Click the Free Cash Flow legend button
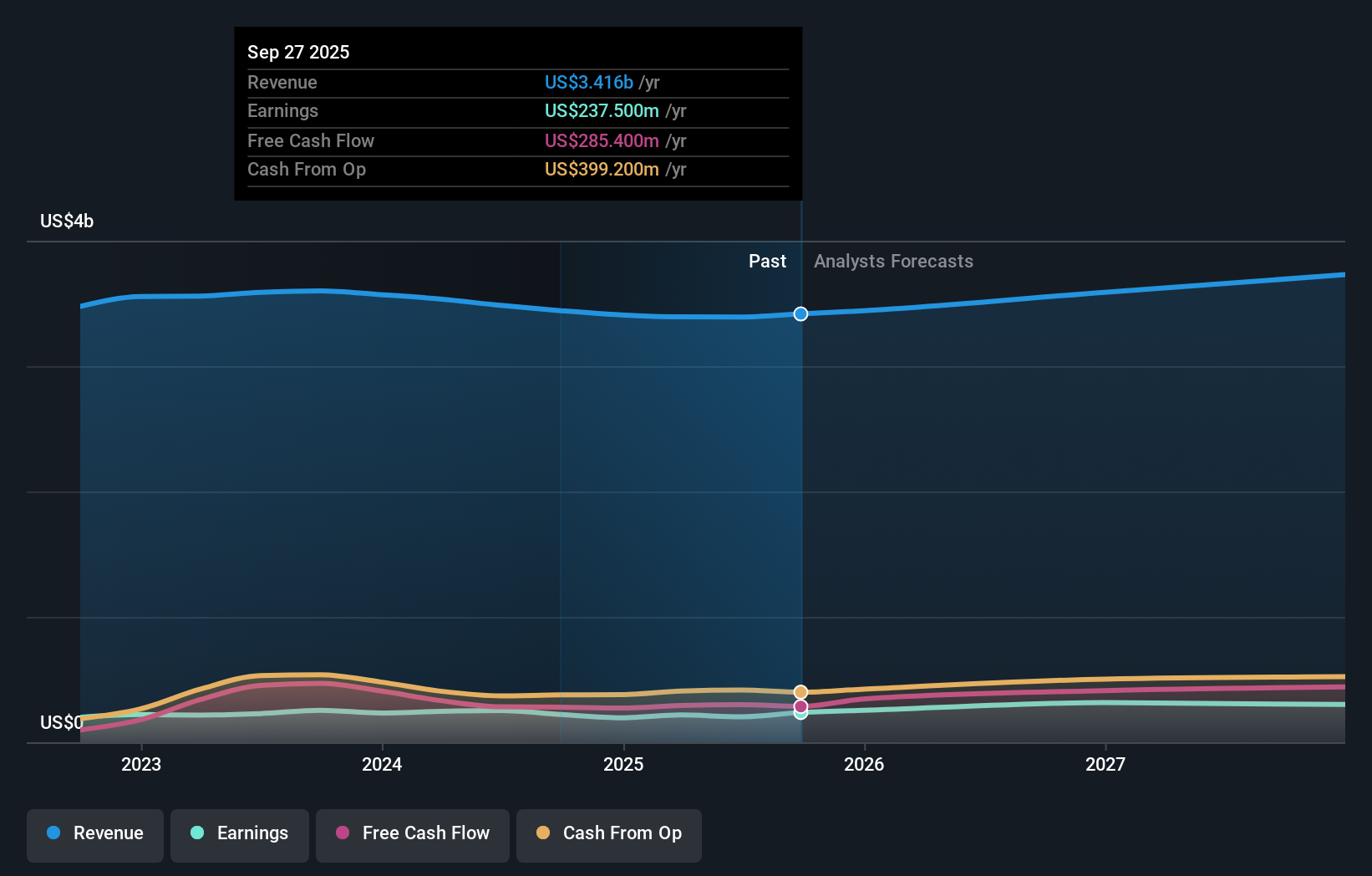This screenshot has width=1372, height=876. (412, 834)
